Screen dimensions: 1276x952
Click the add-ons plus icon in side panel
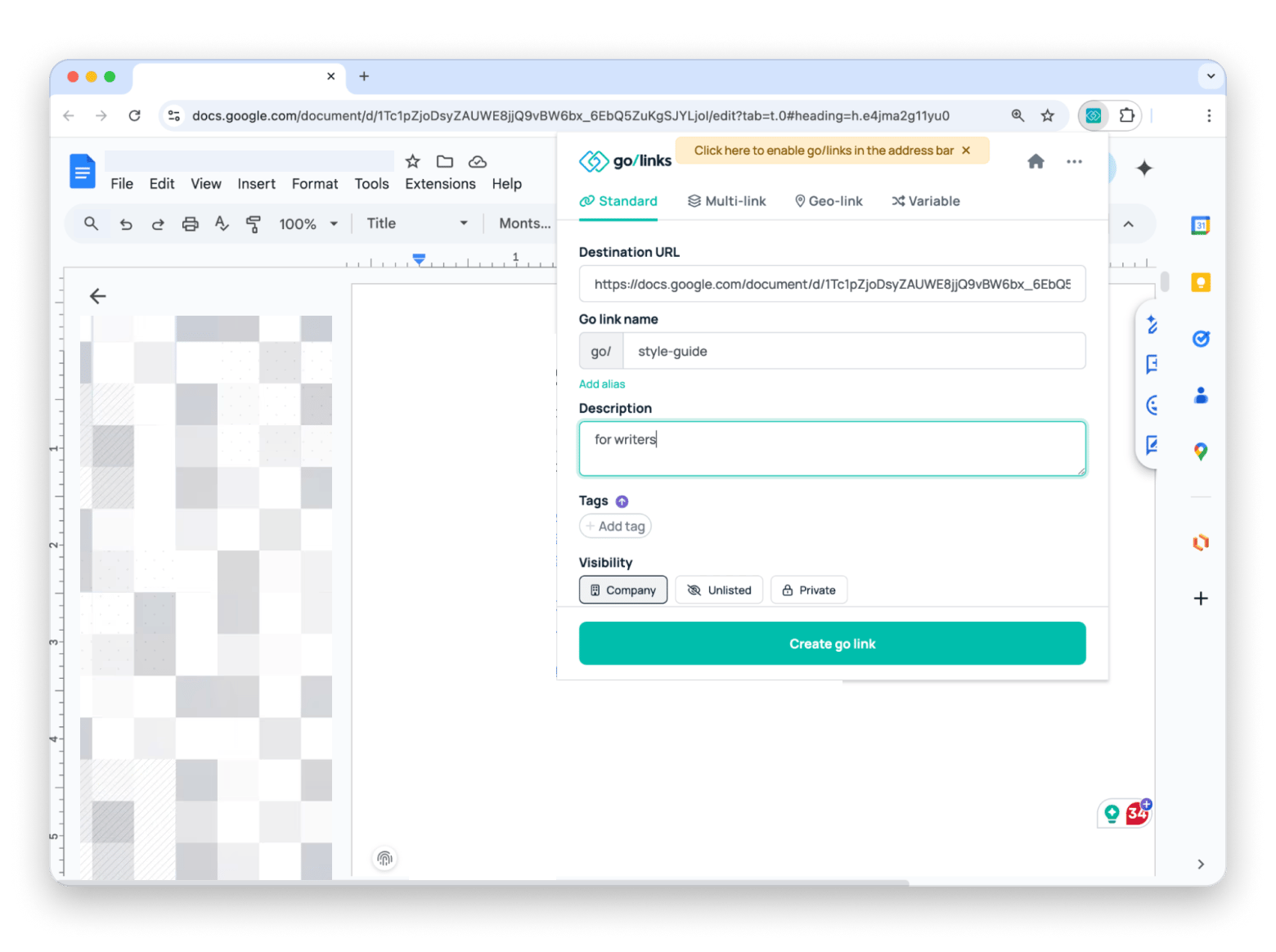(x=1201, y=598)
